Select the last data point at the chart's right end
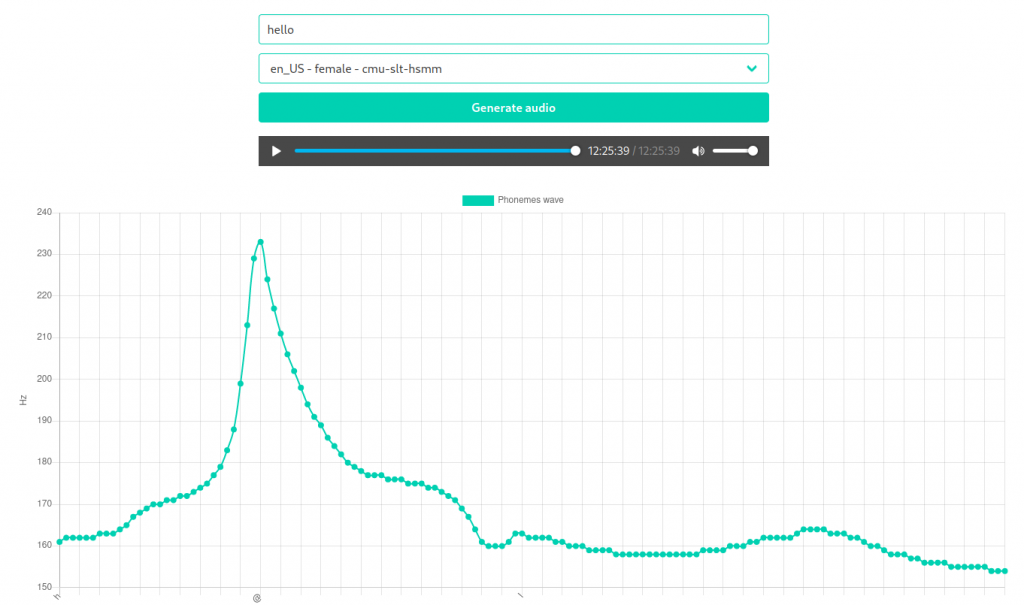The width and height of the screenshot is (1024, 605). coord(1004,571)
